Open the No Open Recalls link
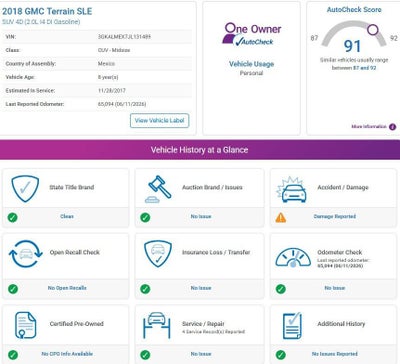This screenshot has height=364, width=400. point(67,288)
